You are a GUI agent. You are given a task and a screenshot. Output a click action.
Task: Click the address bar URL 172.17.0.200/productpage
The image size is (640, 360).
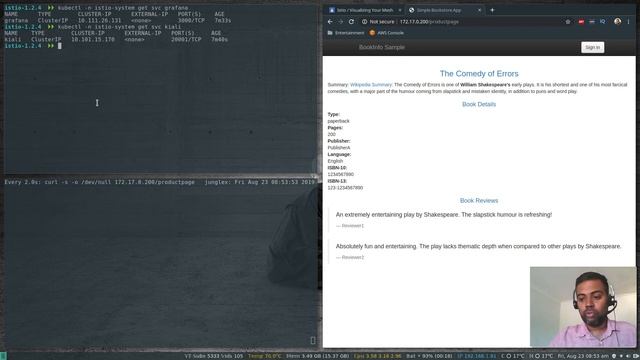coord(429,22)
